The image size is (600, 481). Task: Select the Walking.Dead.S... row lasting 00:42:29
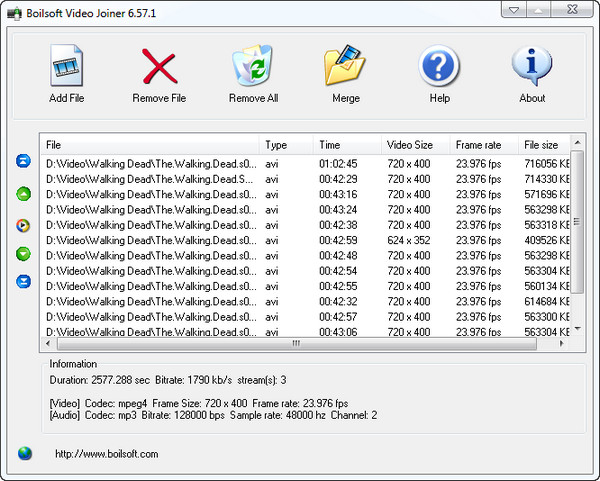[305, 179]
